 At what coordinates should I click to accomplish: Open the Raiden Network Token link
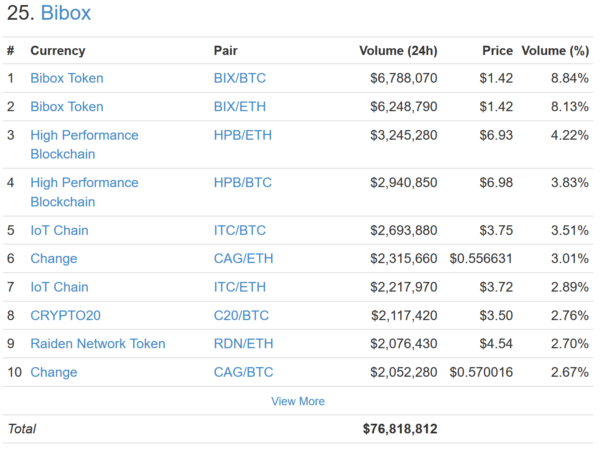pyautogui.click(x=98, y=344)
